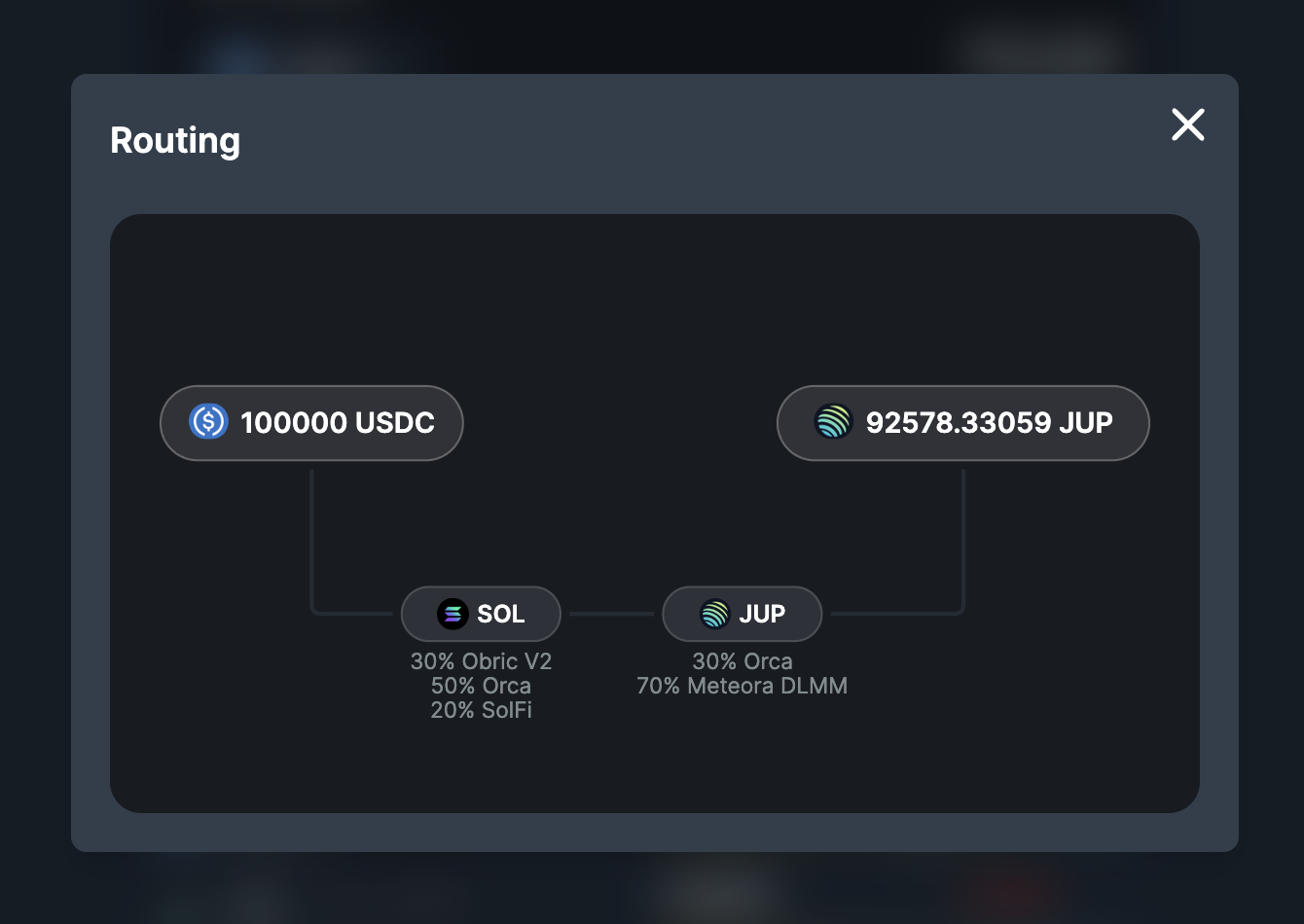The image size is (1304, 924).
Task: Select the 70% Meteora DLMM label
Action: point(742,685)
